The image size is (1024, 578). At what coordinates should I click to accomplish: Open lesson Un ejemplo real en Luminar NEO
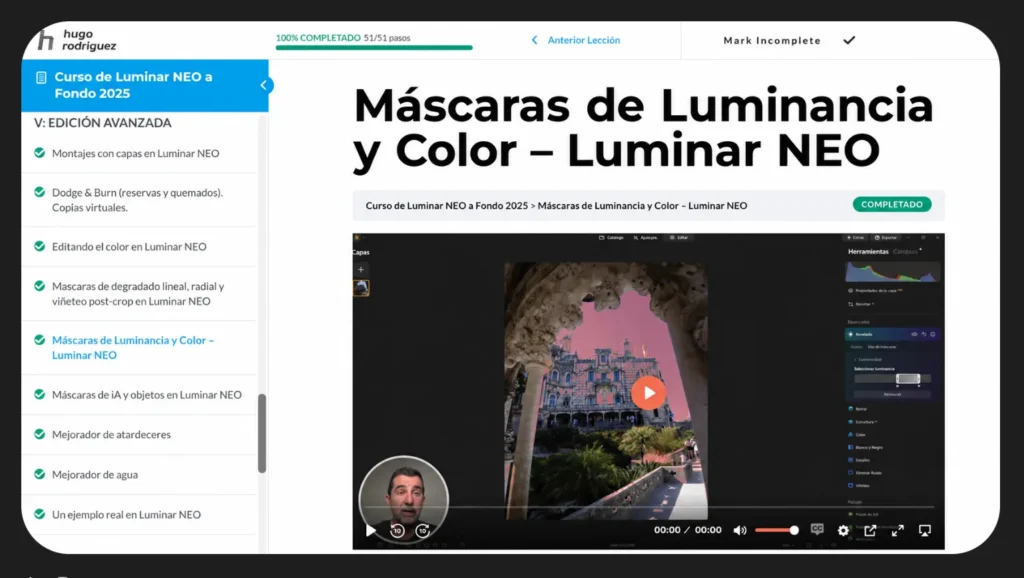click(x=126, y=515)
